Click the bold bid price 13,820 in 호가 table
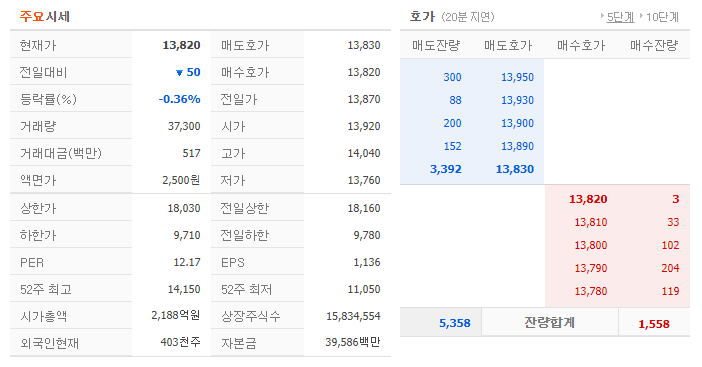The image size is (702, 367). [x=588, y=199]
